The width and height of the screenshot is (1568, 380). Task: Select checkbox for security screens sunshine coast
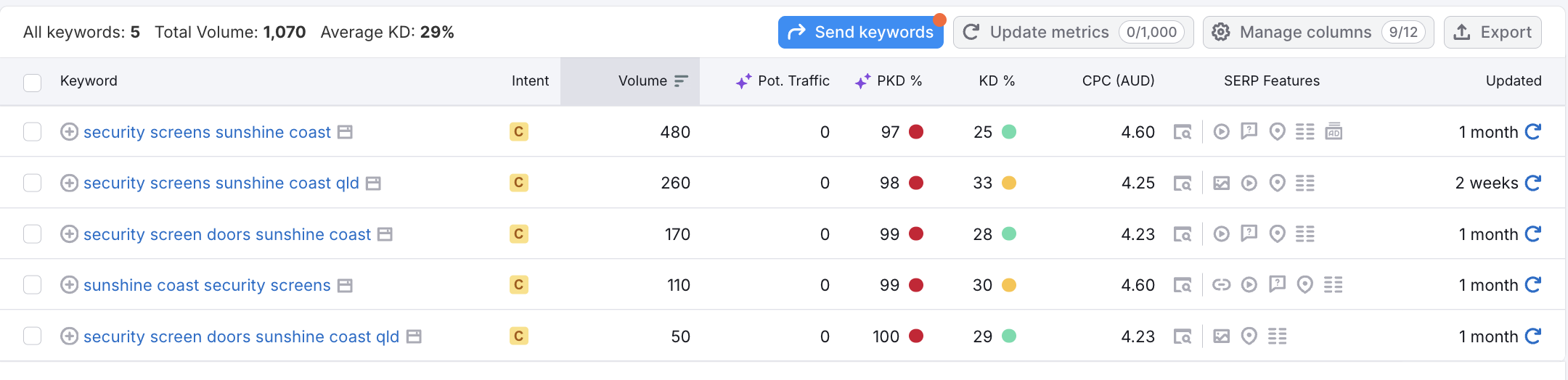33,132
